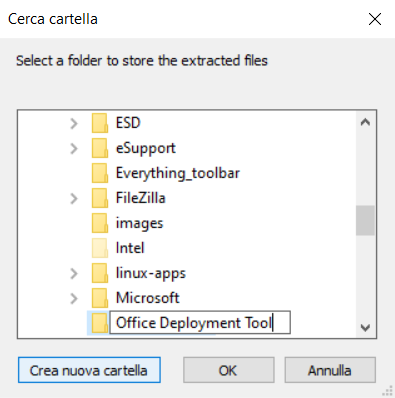Expand the linux-apps folder node
The image size is (395, 398).
click(x=74, y=274)
